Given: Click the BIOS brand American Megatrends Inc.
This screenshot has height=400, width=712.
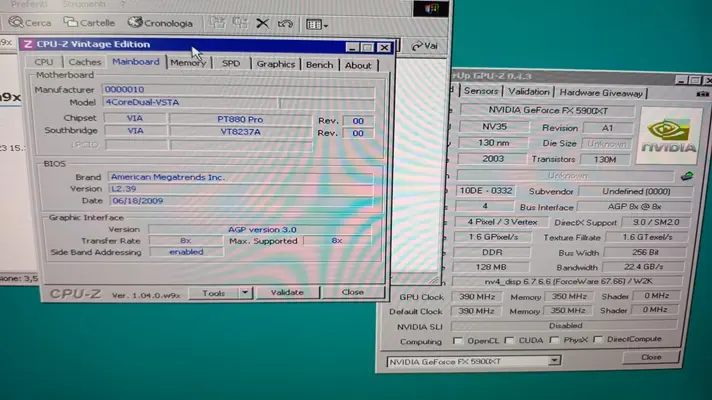Looking at the screenshot, I should click(x=241, y=177).
